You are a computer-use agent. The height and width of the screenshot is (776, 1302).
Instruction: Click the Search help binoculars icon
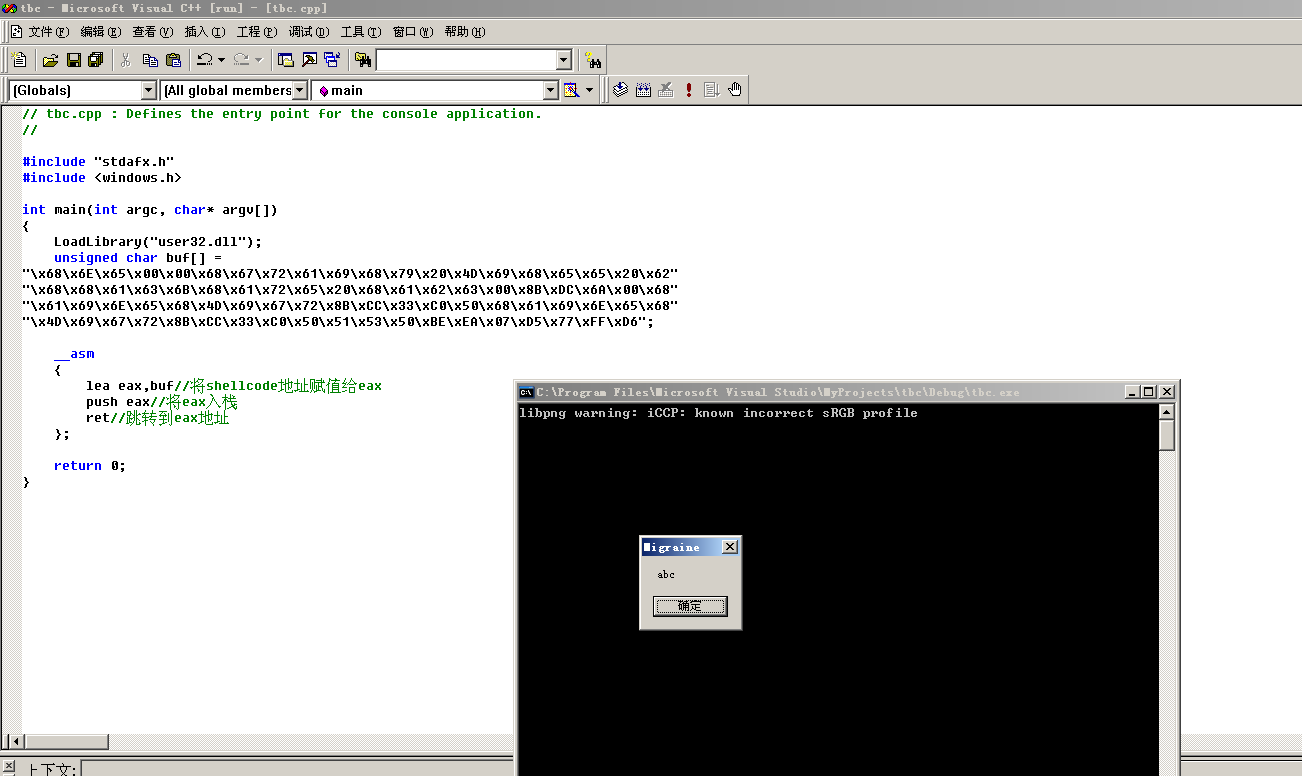click(x=593, y=60)
